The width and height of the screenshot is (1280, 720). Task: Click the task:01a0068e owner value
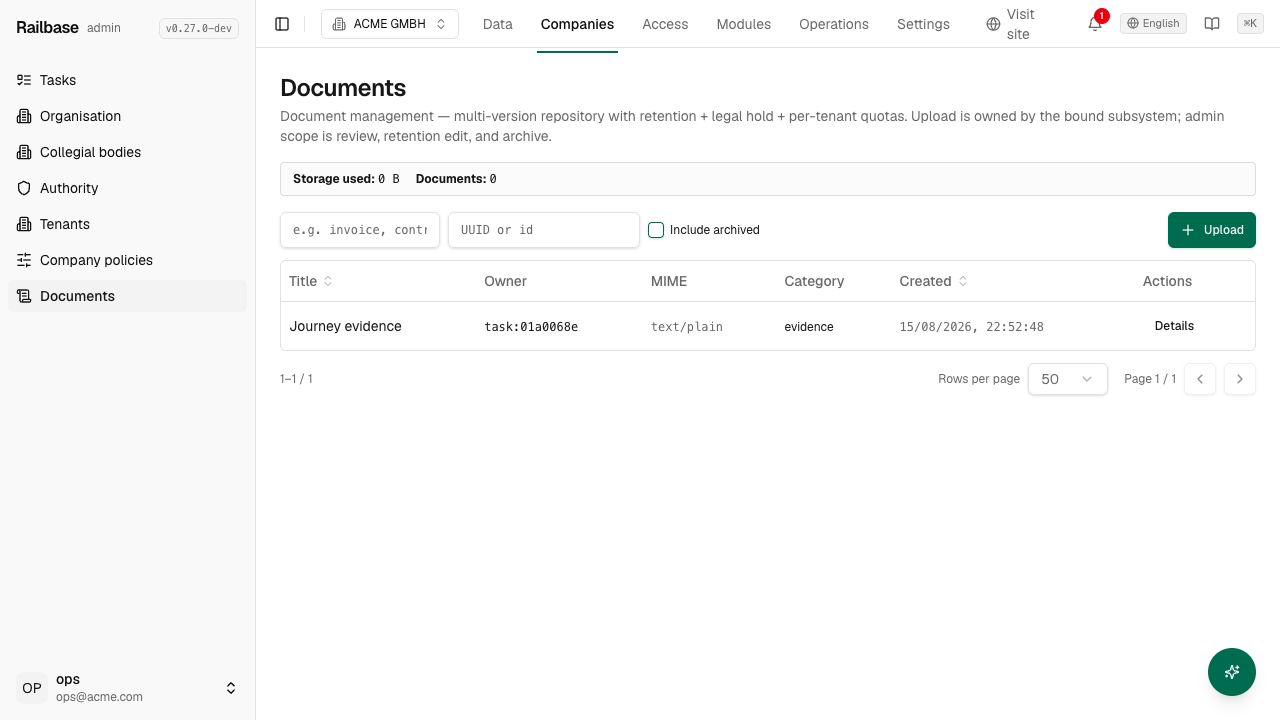pos(531,327)
